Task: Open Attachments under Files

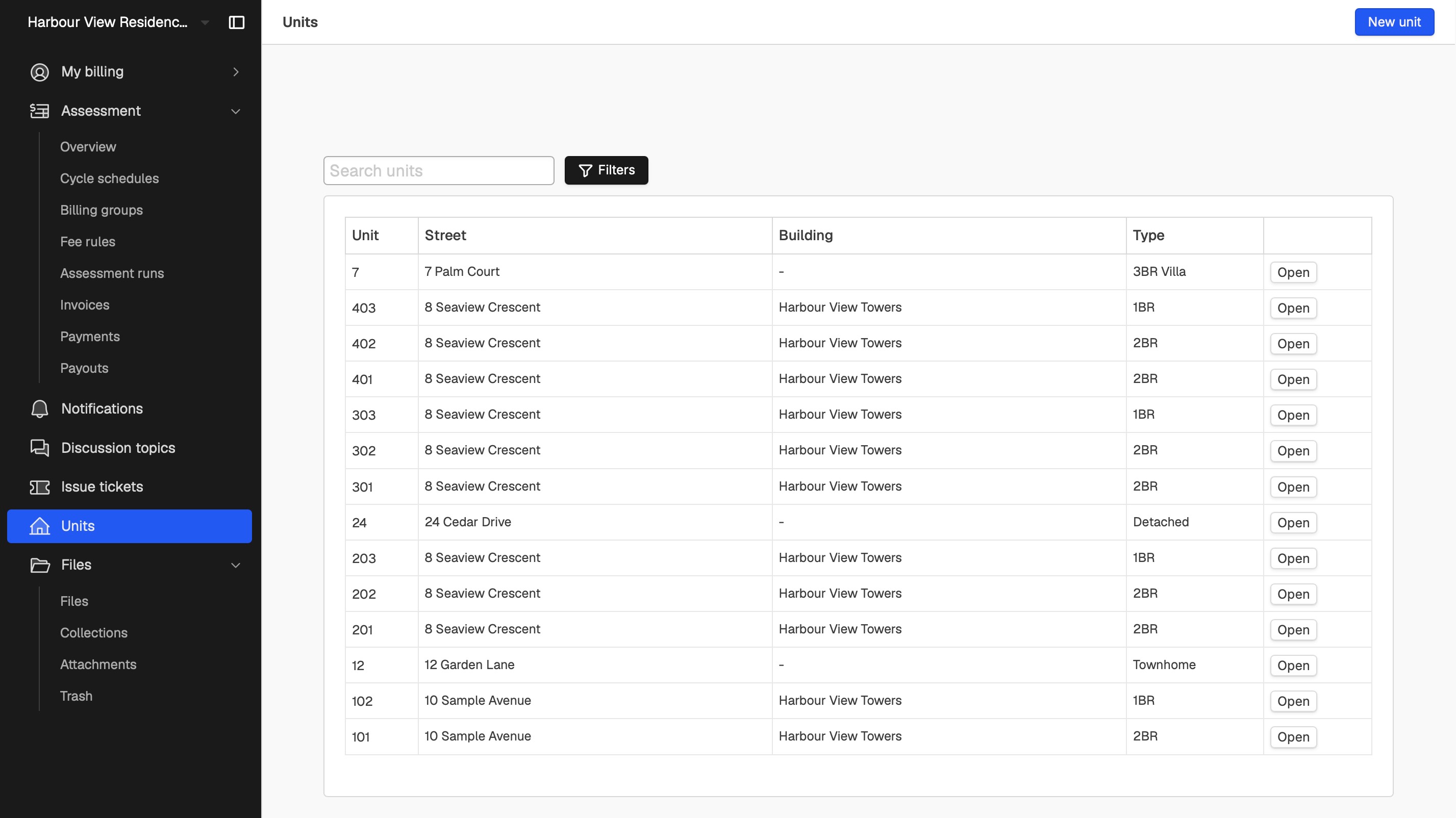Action: point(98,664)
